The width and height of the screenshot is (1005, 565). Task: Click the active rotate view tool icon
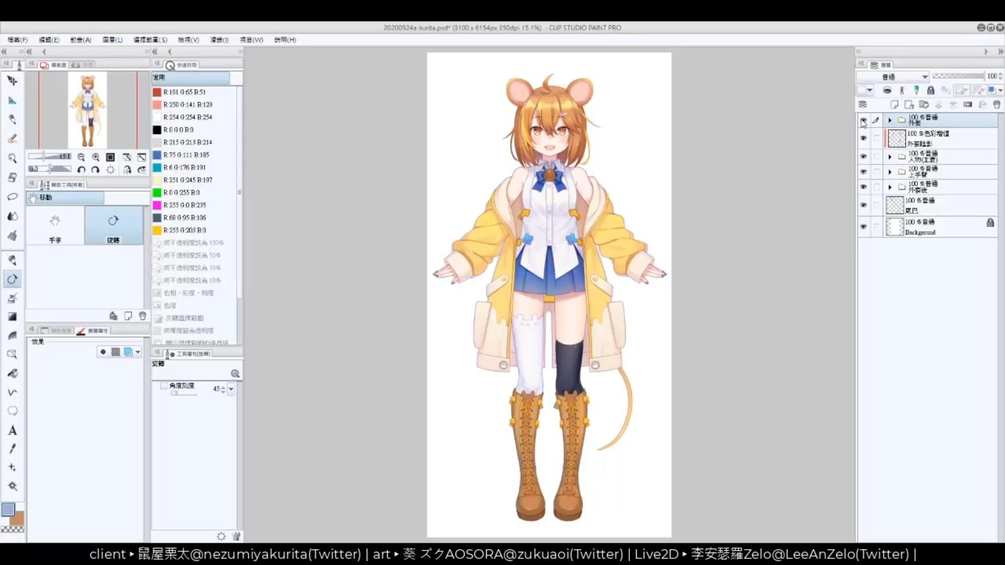click(12, 279)
